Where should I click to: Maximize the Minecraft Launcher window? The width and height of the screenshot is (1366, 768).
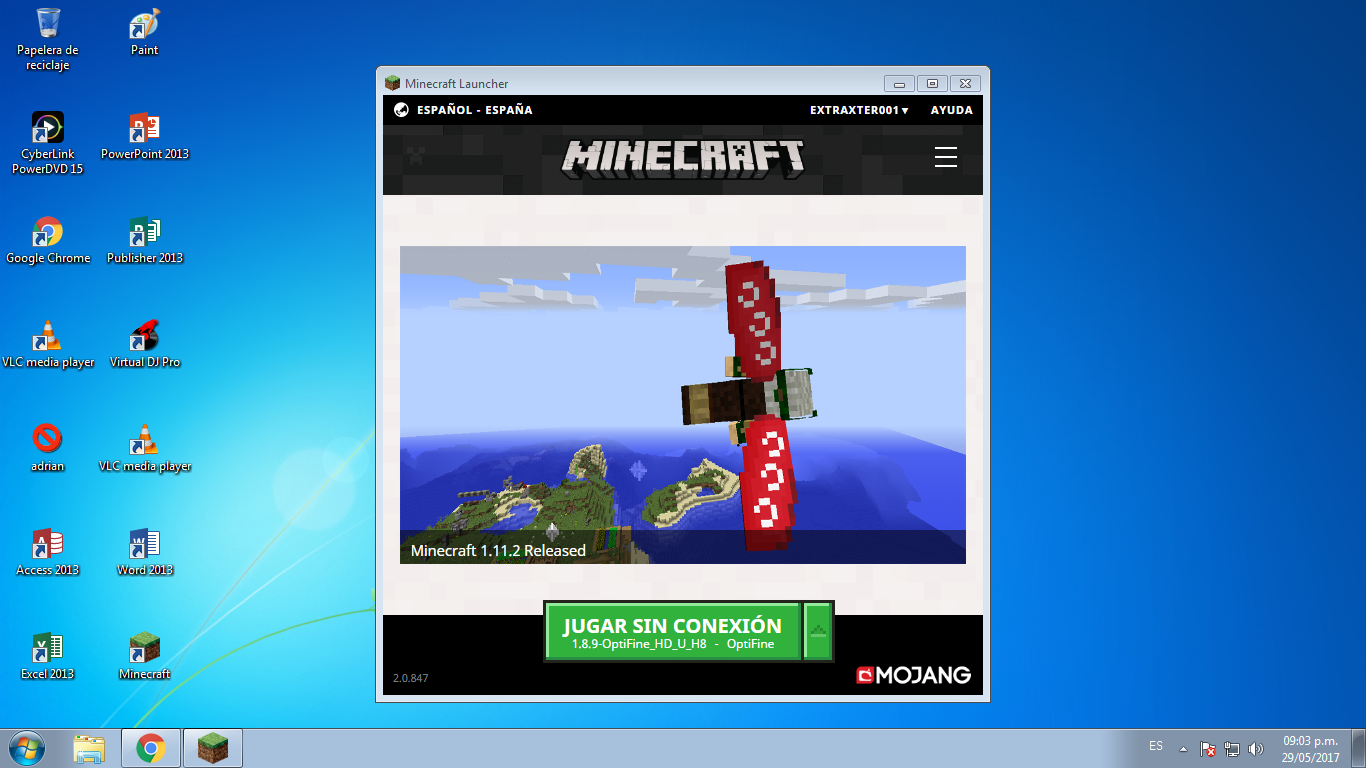(932, 84)
